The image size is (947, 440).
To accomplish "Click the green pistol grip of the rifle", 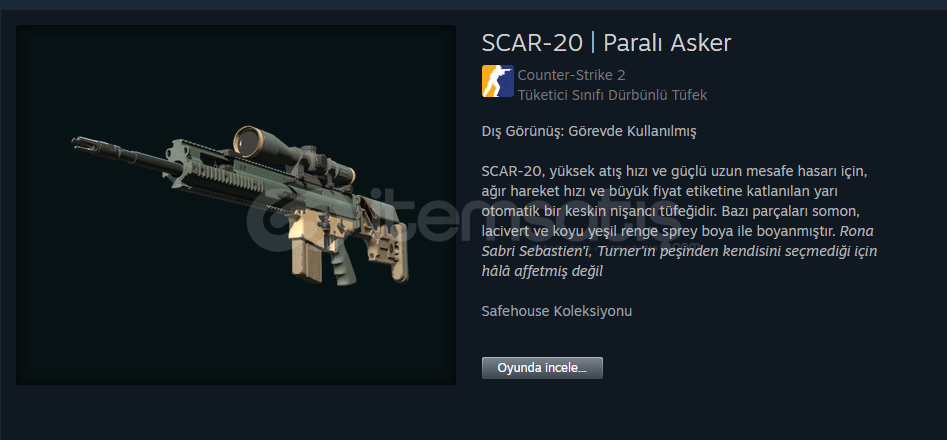I will click(343, 264).
